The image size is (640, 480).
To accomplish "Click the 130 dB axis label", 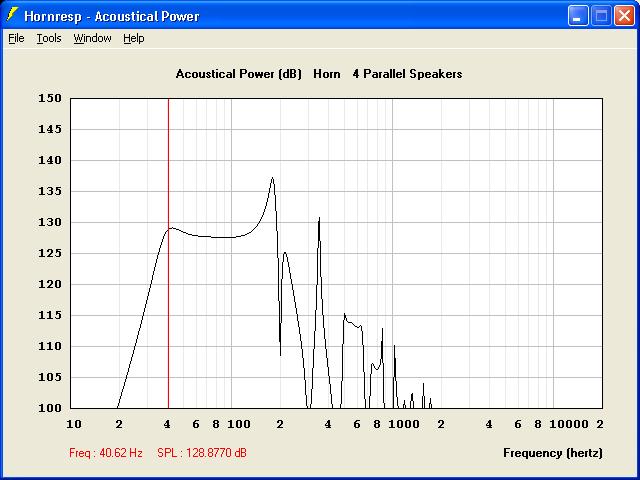I will point(50,222).
